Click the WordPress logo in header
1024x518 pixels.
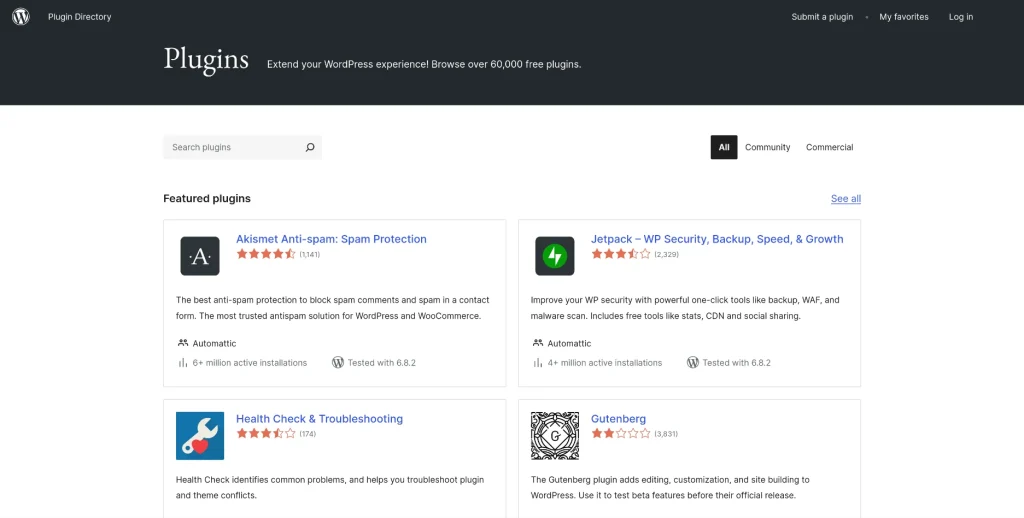[x=21, y=16]
